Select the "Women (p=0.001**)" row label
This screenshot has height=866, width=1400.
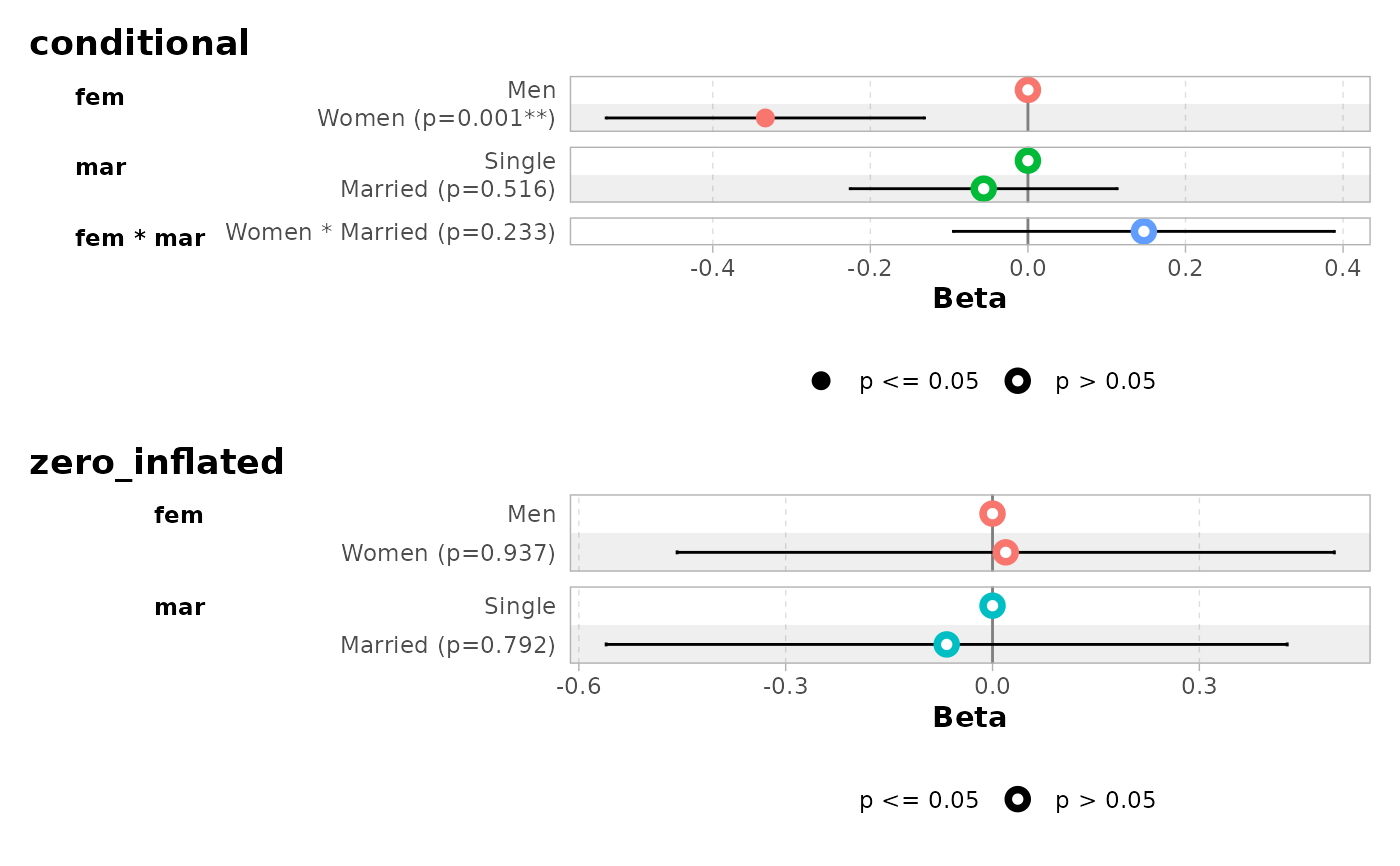(436, 118)
